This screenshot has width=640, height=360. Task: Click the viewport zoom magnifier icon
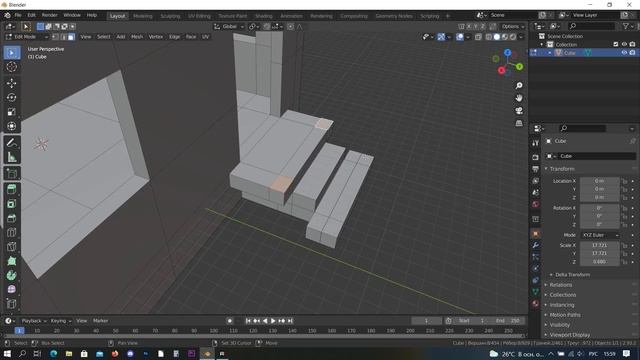[x=519, y=85]
